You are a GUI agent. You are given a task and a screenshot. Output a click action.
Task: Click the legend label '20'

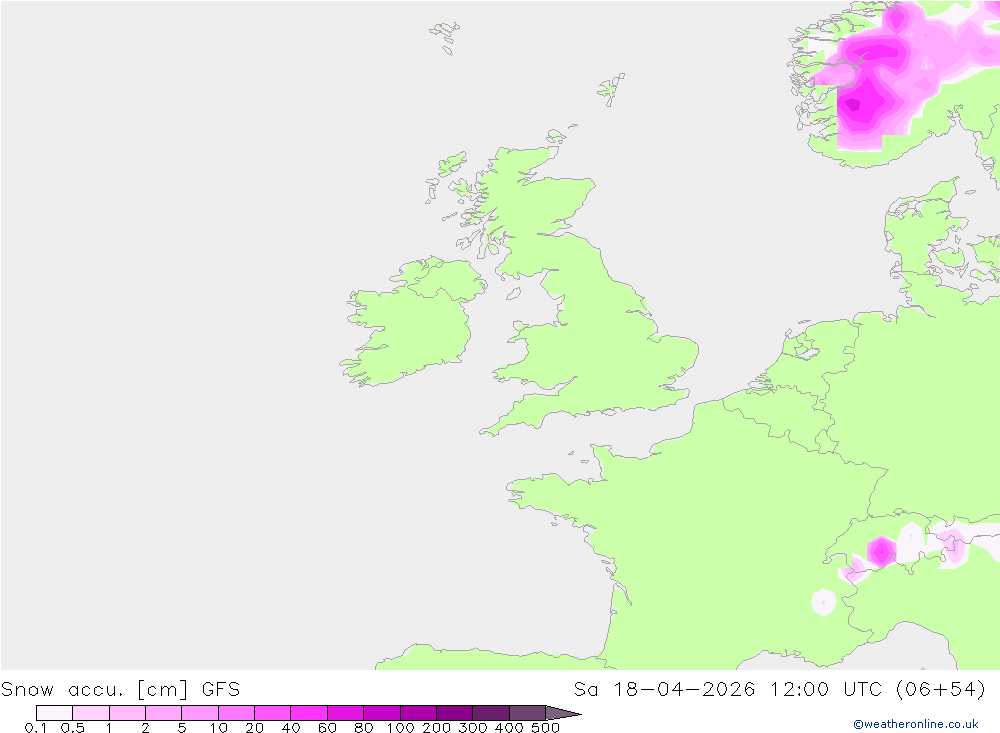pyautogui.click(x=254, y=727)
